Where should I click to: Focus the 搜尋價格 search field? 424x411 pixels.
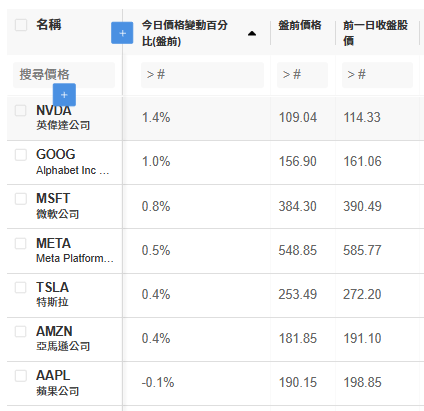click(64, 75)
